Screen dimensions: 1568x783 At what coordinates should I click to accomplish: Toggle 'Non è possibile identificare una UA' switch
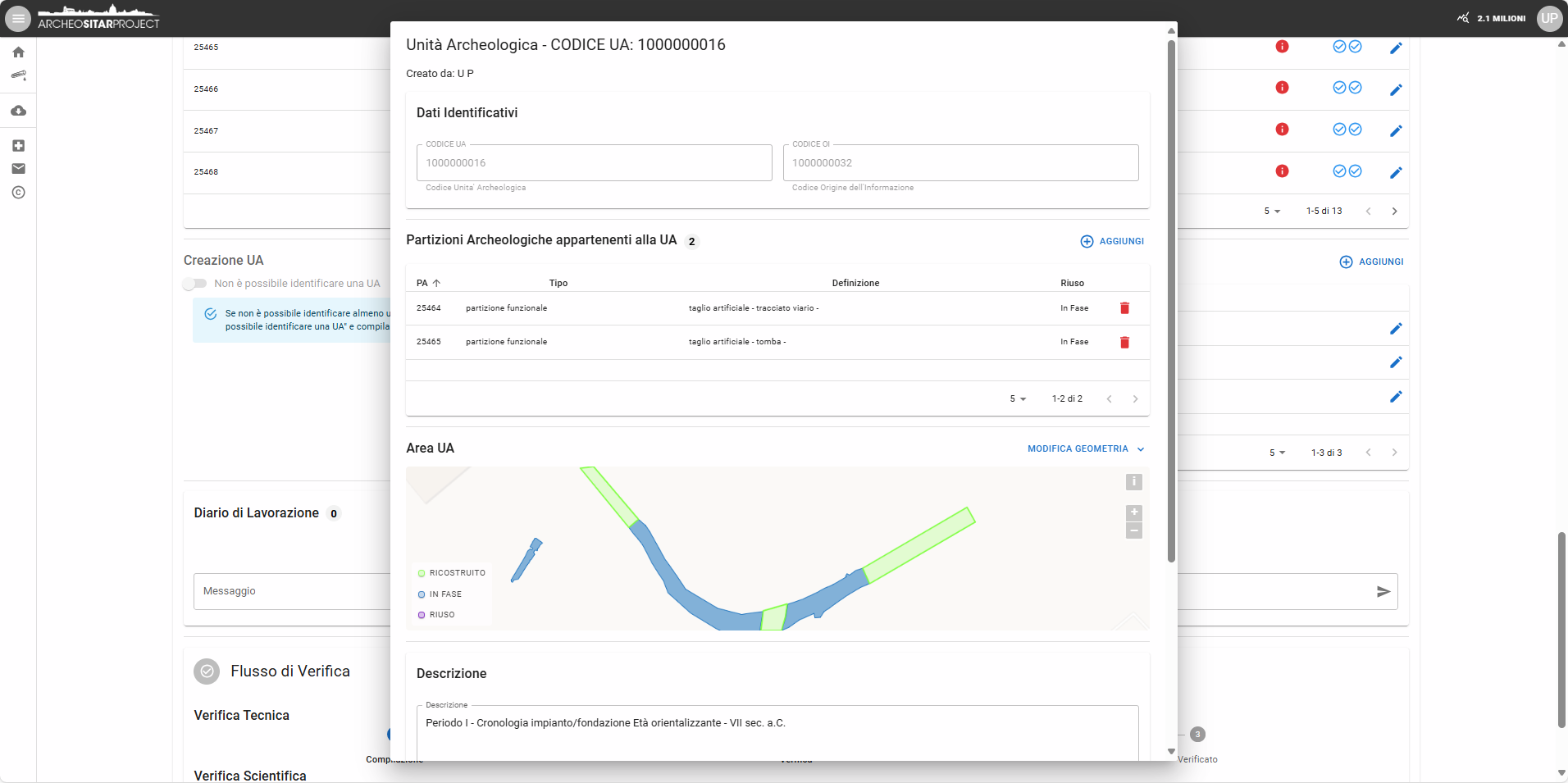coord(195,284)
